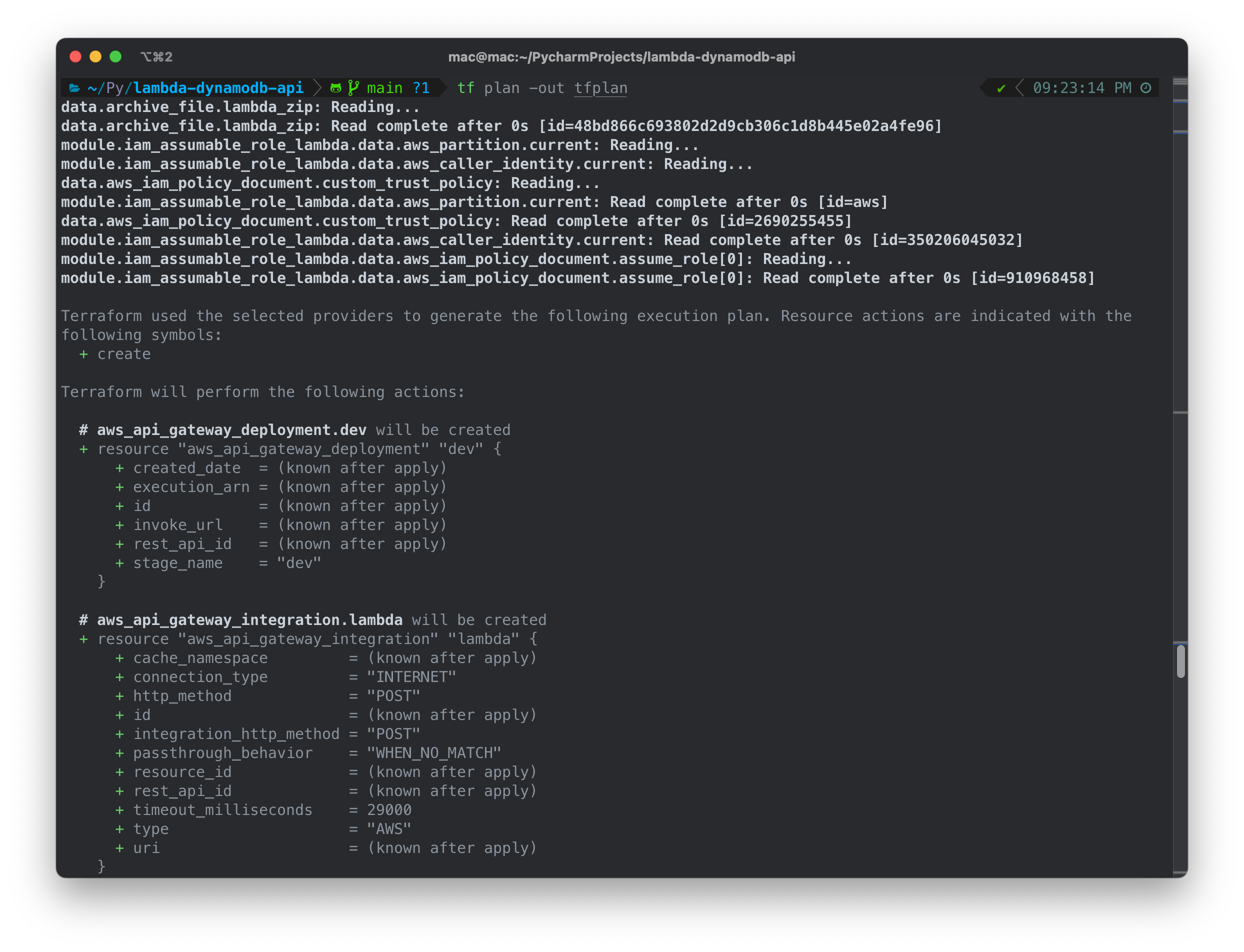Viewport: 1244px width, 952px height.
Task: Click the 'created_date' attribute
Action: (187, 467)
